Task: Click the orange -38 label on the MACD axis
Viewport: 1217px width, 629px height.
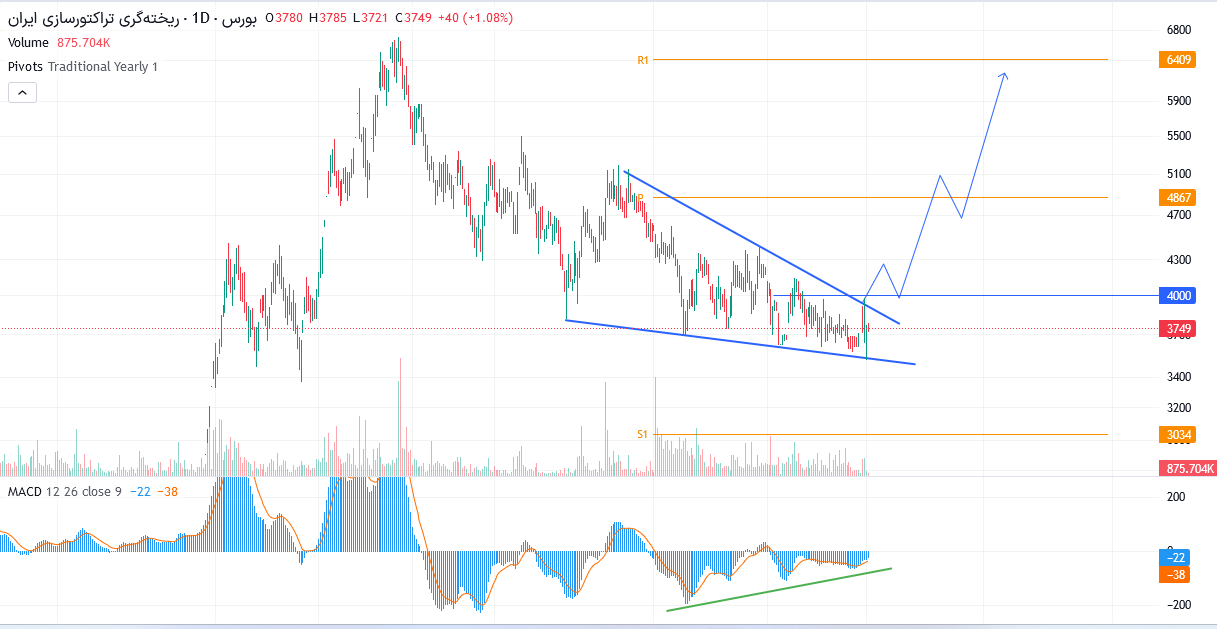Action: tap(1173, 575)
